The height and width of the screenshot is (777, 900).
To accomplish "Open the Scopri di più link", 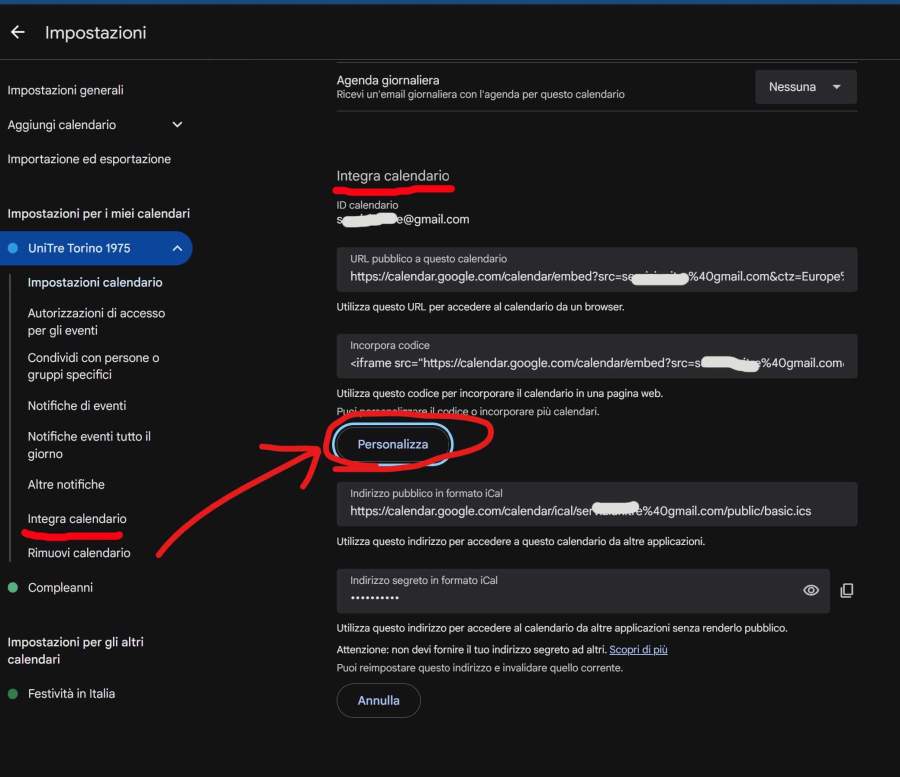I will click(x=638, y=649).
